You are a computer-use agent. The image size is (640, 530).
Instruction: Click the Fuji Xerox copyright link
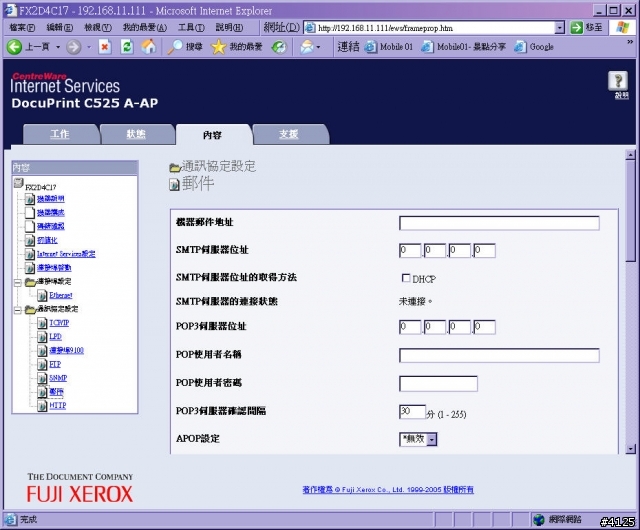(x=388, y=490)
